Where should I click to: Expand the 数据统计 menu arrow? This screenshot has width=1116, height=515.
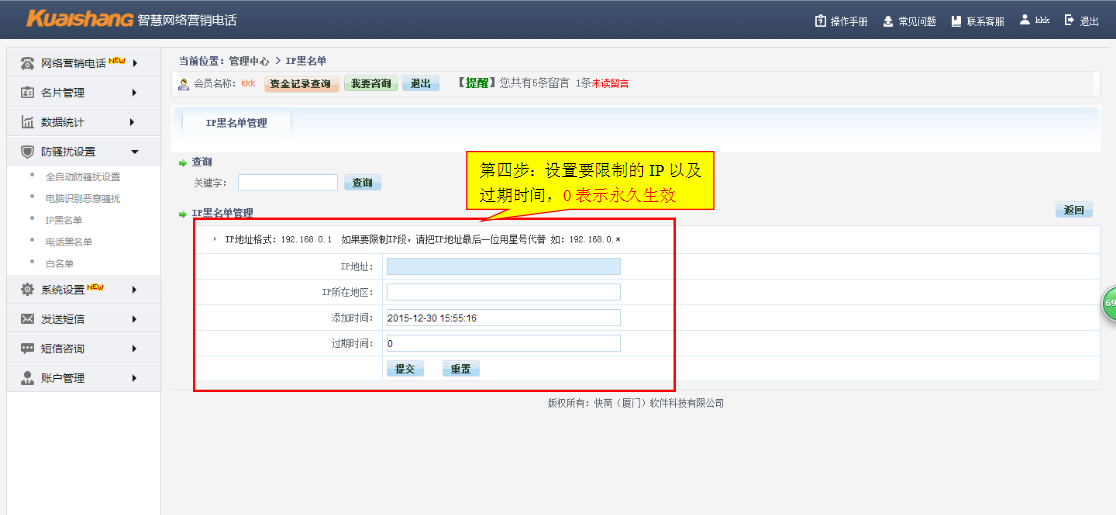point(133,122)
